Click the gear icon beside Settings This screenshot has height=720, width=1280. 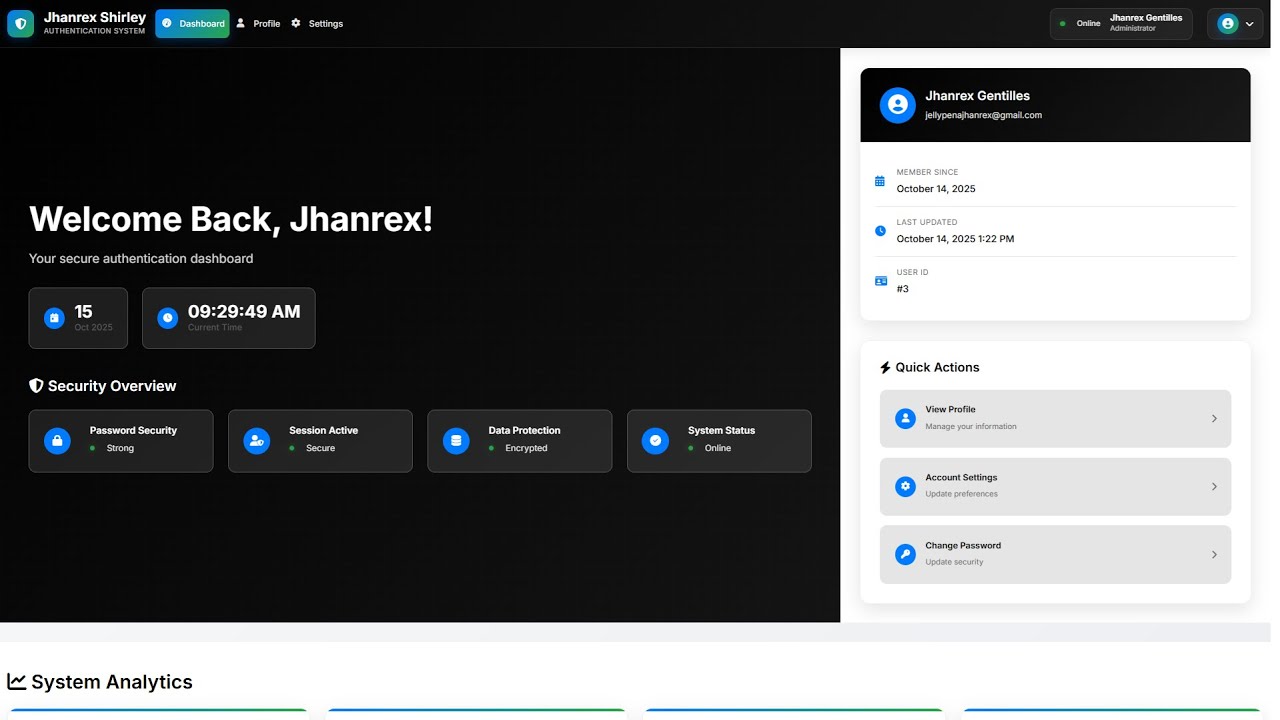(296, 23)
